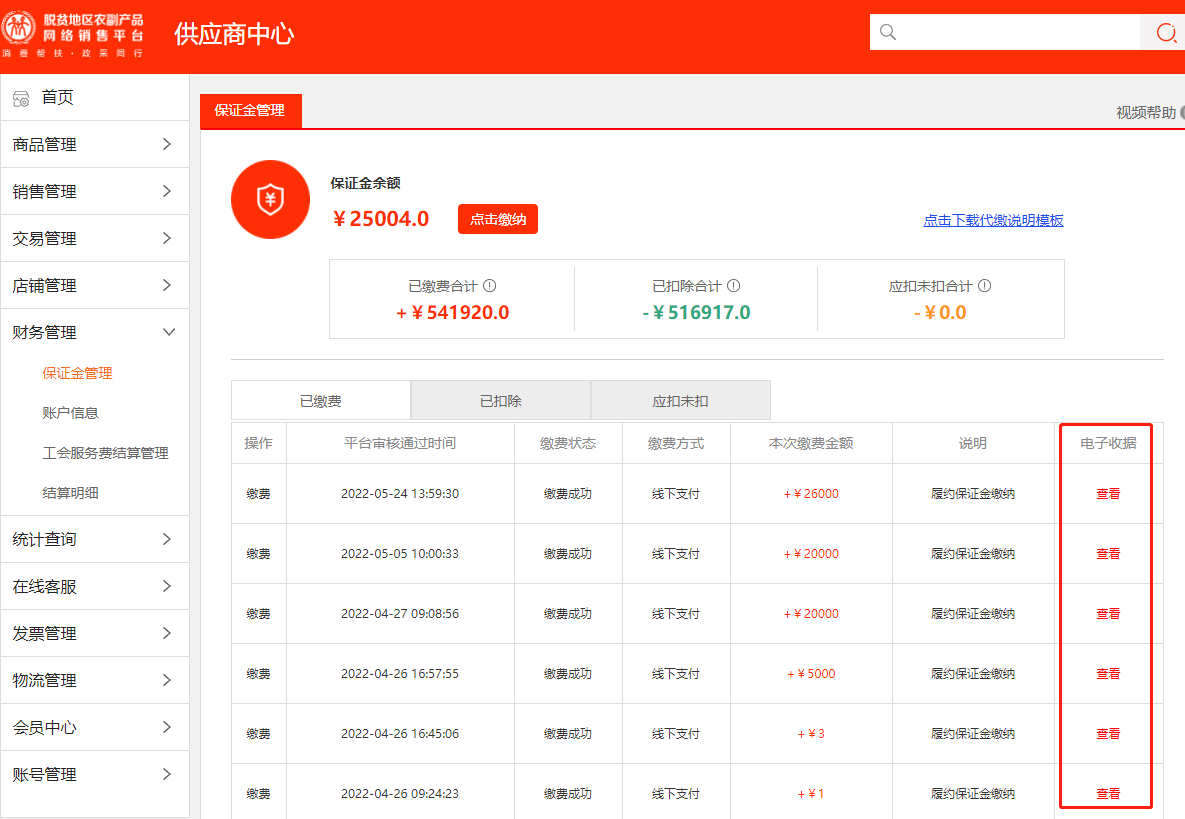Open 工会服务费结算管理 submenu item
This screenshot has width=1185, height=819.
coord(105,453)
